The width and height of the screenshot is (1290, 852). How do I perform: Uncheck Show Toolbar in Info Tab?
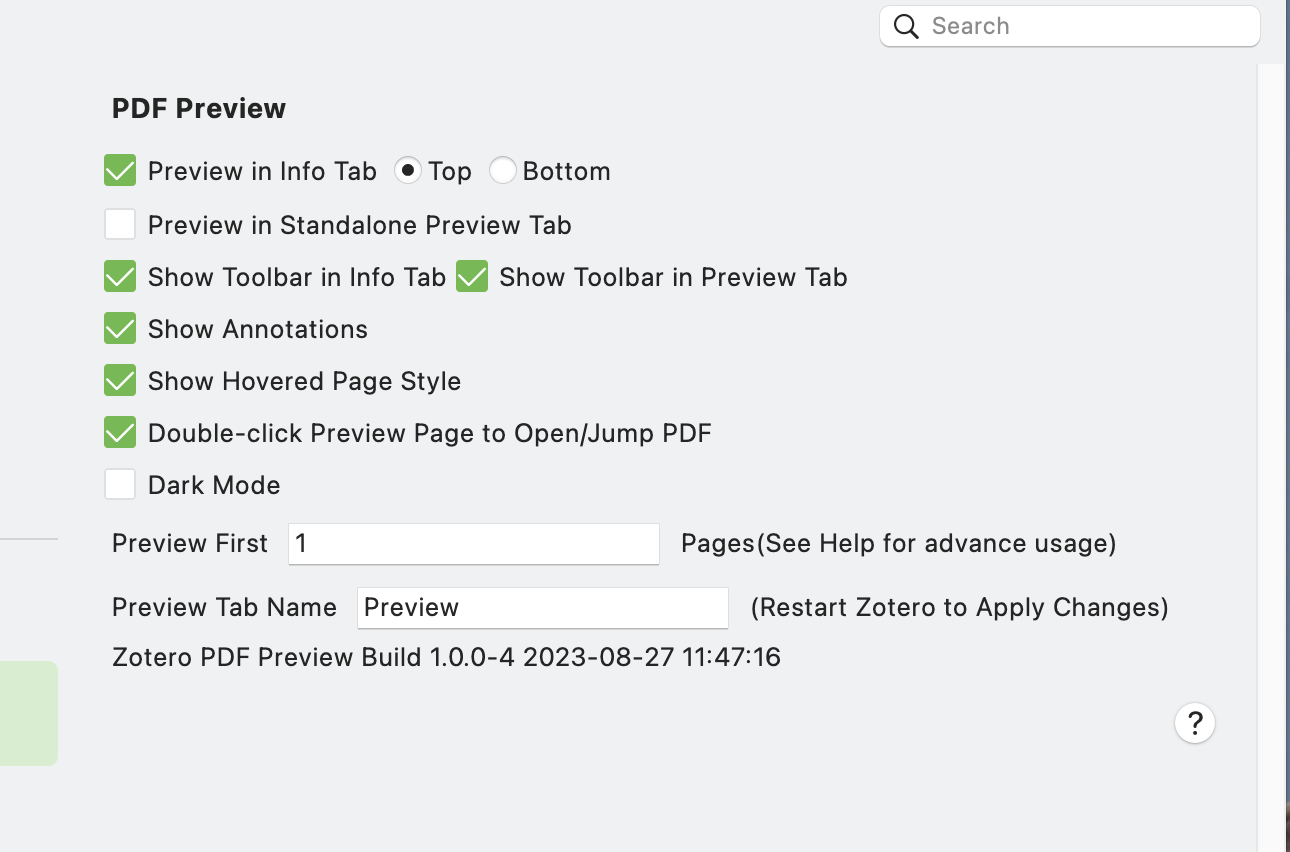119,276
